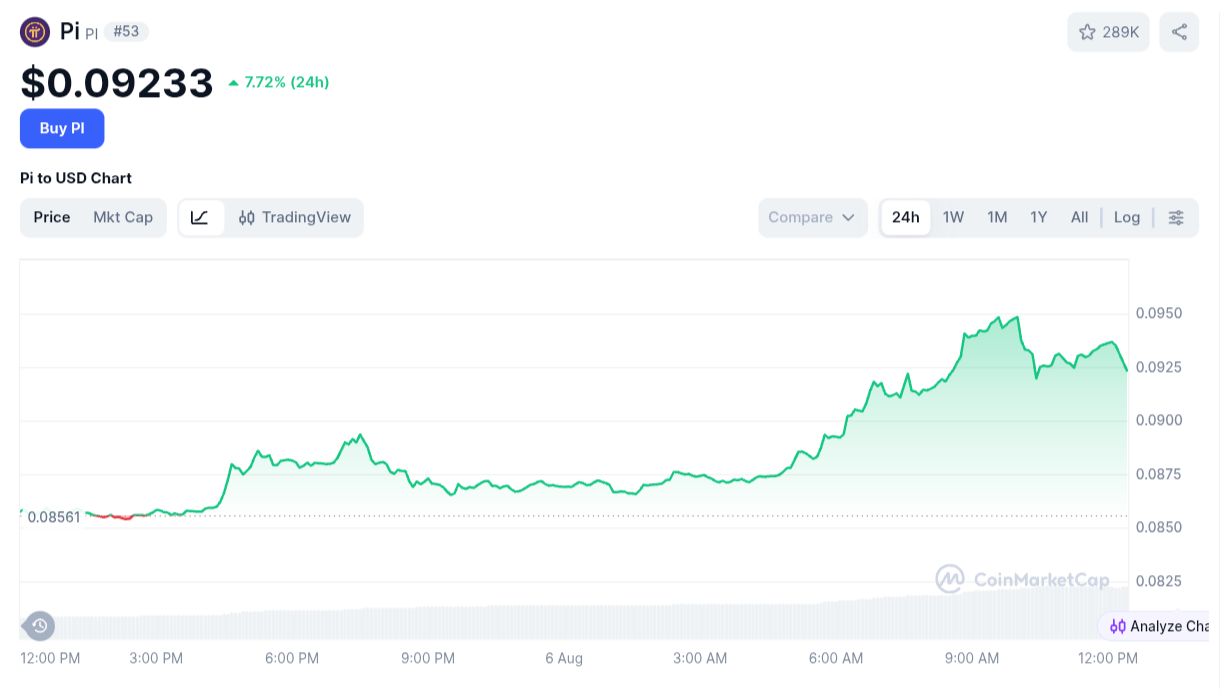Choose the All time range
1220x689 pixels.
point(1080,217)
